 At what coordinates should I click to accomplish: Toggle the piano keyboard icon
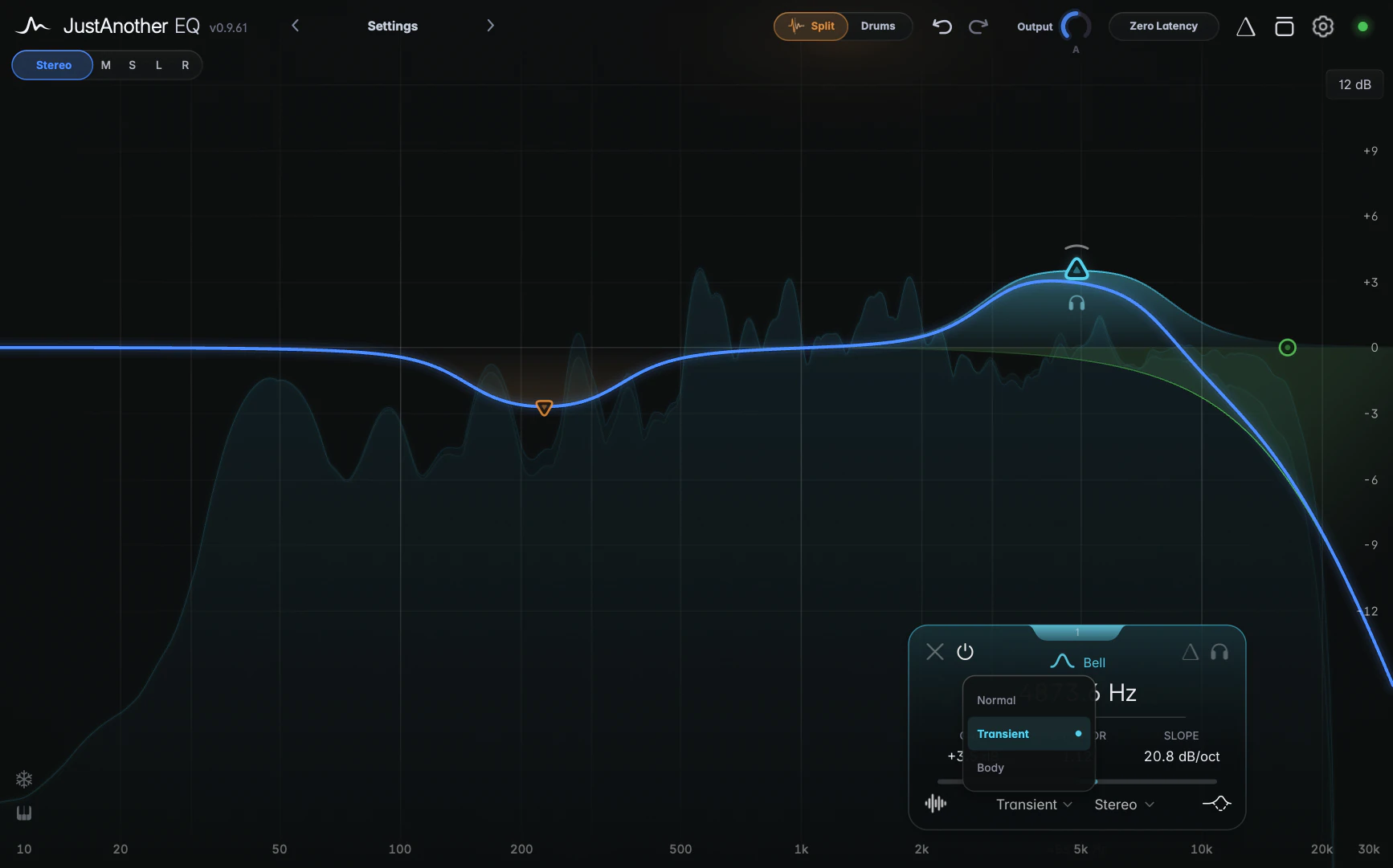(24, 813)
